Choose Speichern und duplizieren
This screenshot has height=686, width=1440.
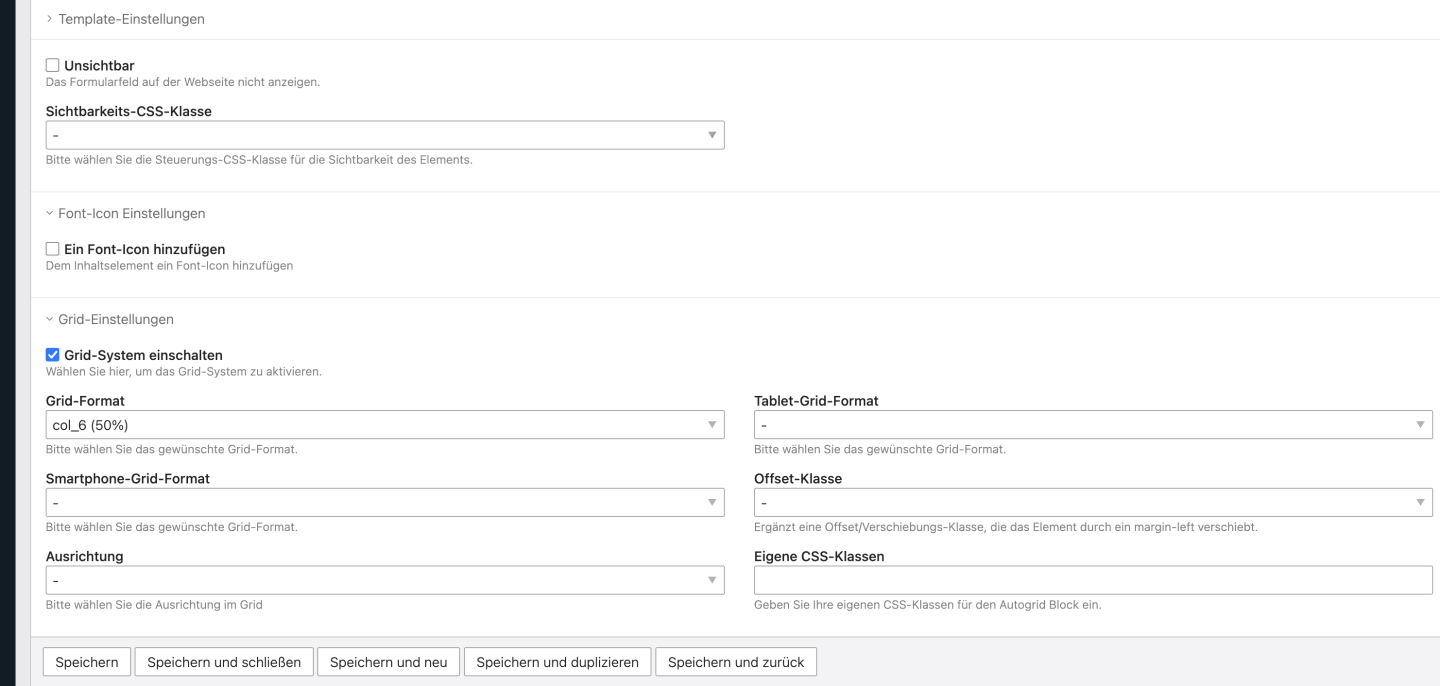click(x=557, y=662)
